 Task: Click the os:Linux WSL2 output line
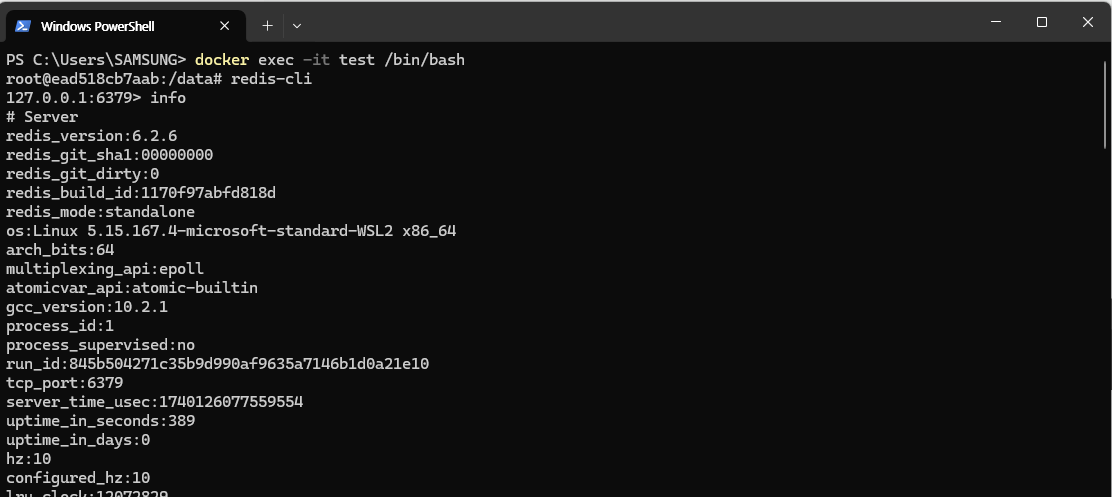pos(231,231)
